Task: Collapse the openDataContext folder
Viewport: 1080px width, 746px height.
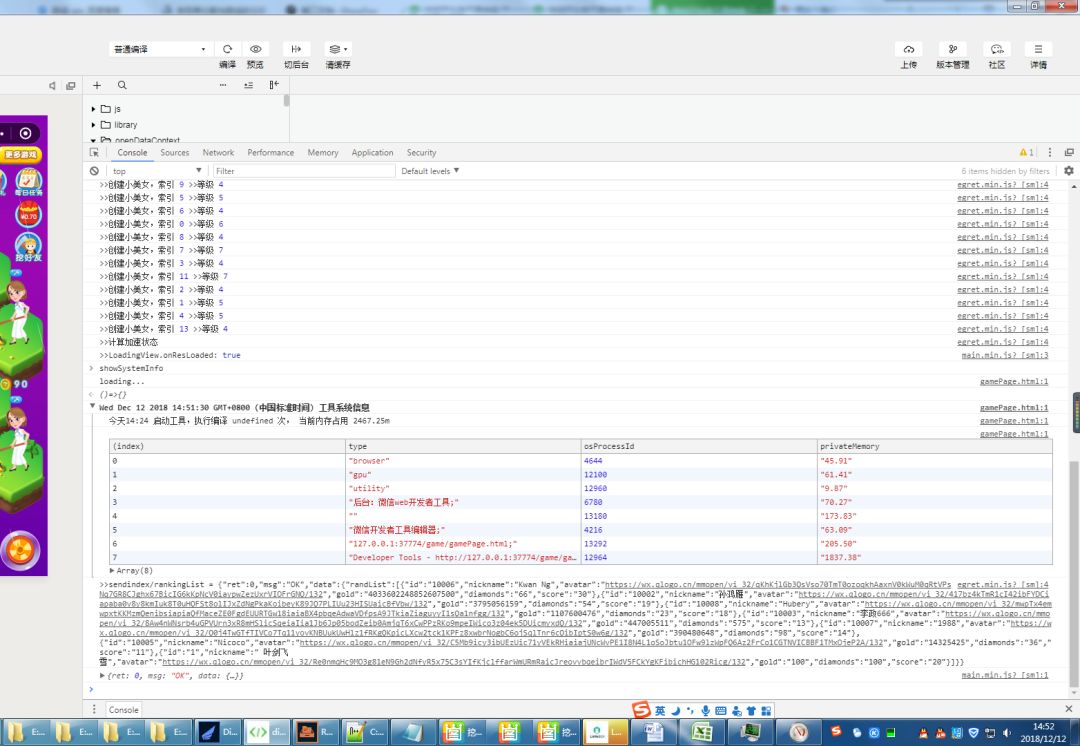Action: (x=93, y=140)
